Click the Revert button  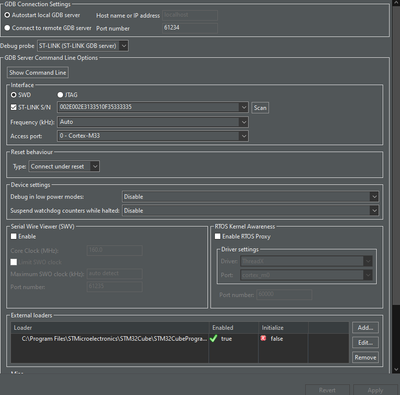click(327, 390)
